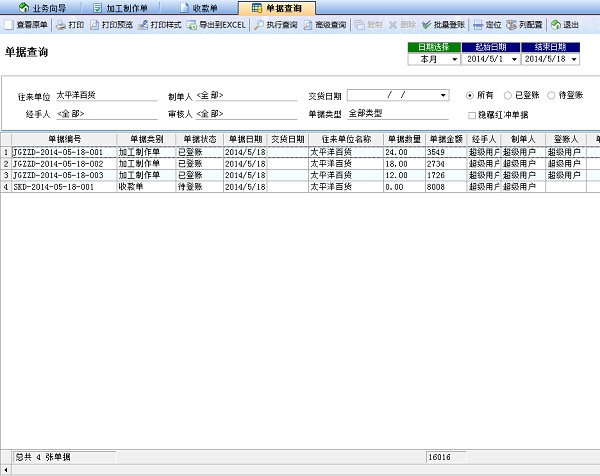Image resolution: width=600 pixels, height=476 pixels.
Task: Click the 单据金额 column header
Action: coord(444,139)
